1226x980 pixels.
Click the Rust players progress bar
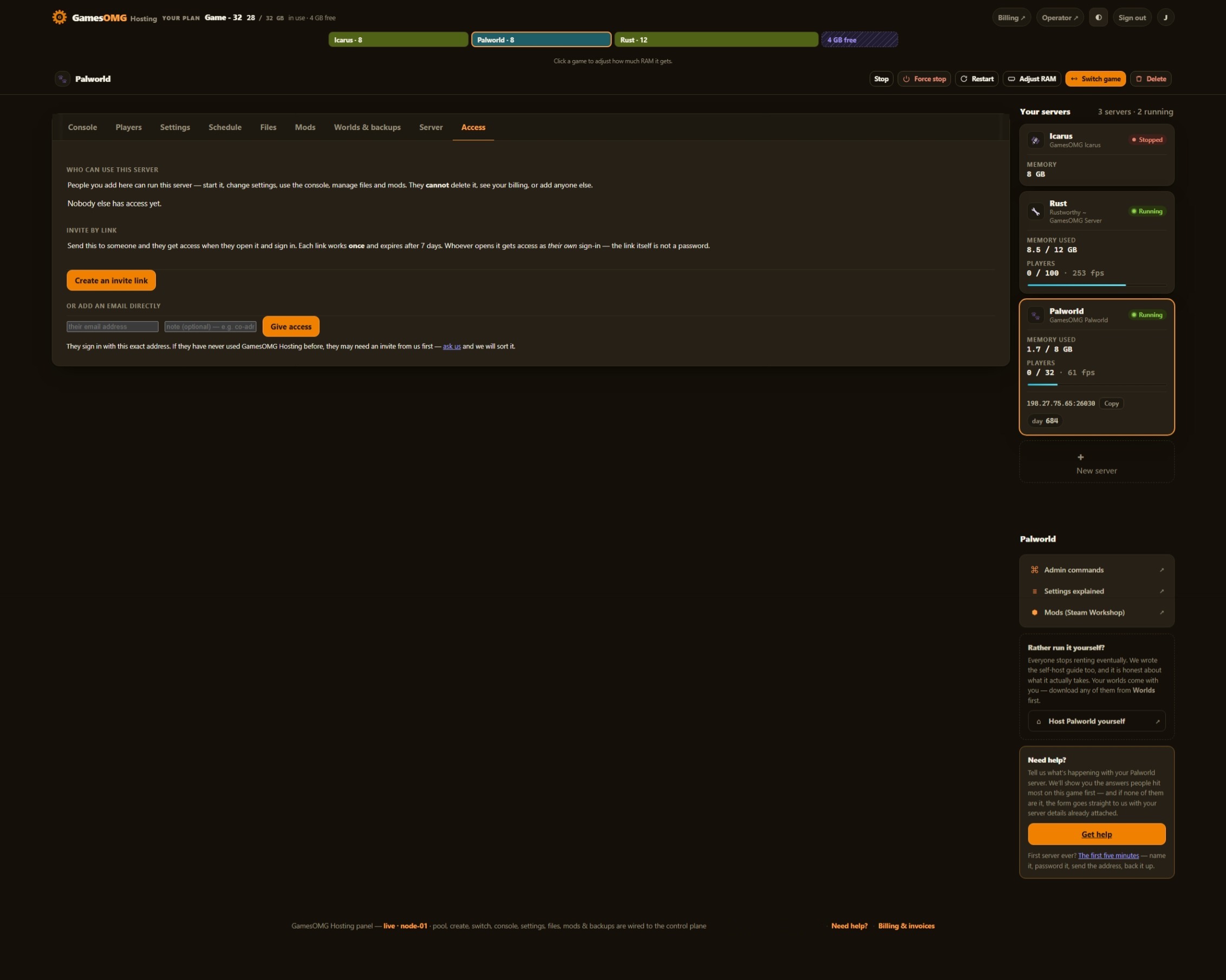(x=1097, y=285)
